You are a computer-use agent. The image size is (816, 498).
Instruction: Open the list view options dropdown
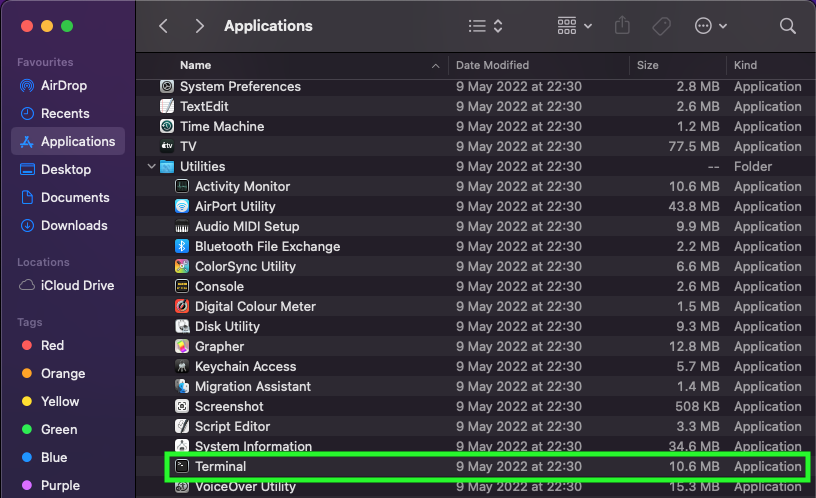click(486, 26)
